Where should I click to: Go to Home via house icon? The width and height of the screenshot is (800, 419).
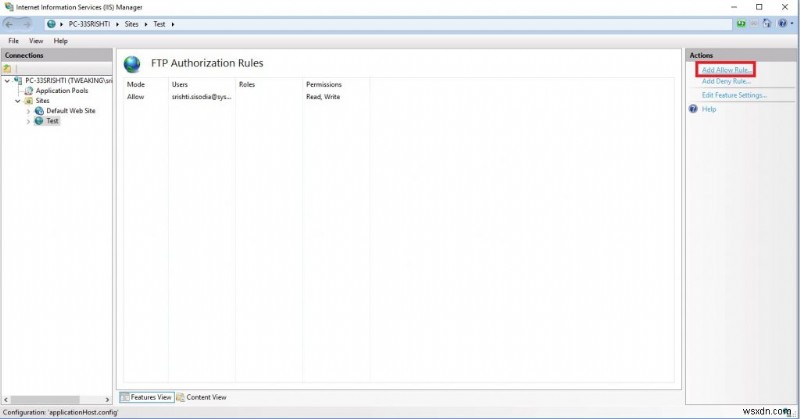point(767,23)
